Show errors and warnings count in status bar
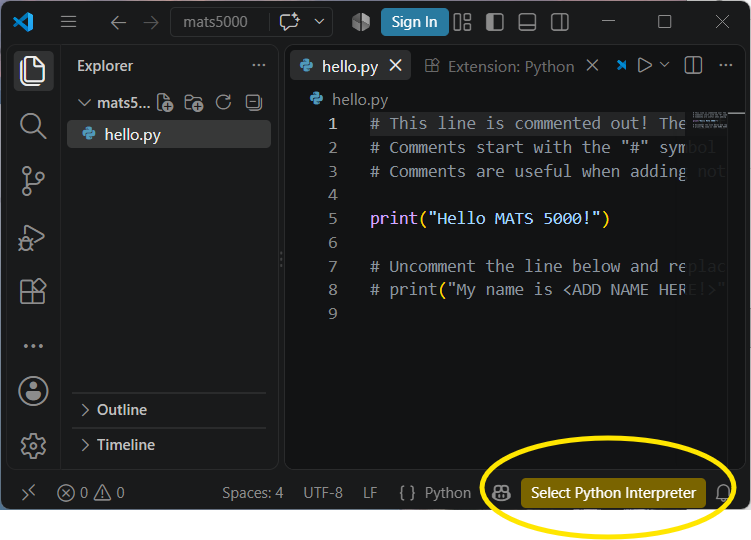 (x=91, y=493)
